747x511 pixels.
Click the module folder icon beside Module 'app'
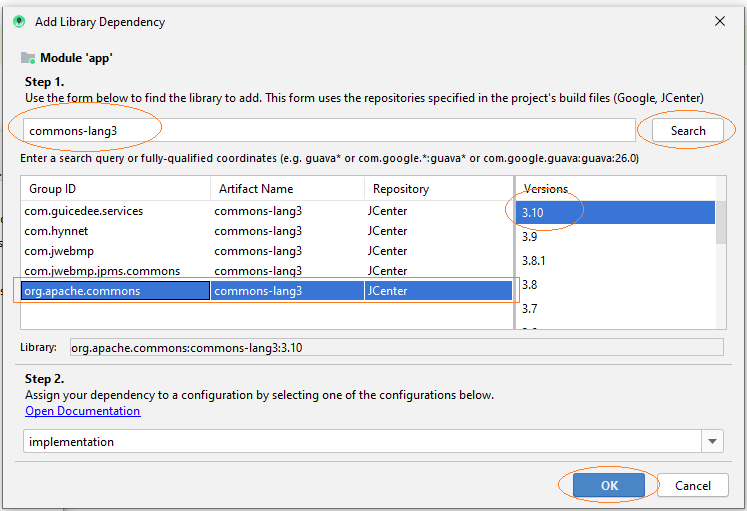pyautogui.click(x=28, y=58)
